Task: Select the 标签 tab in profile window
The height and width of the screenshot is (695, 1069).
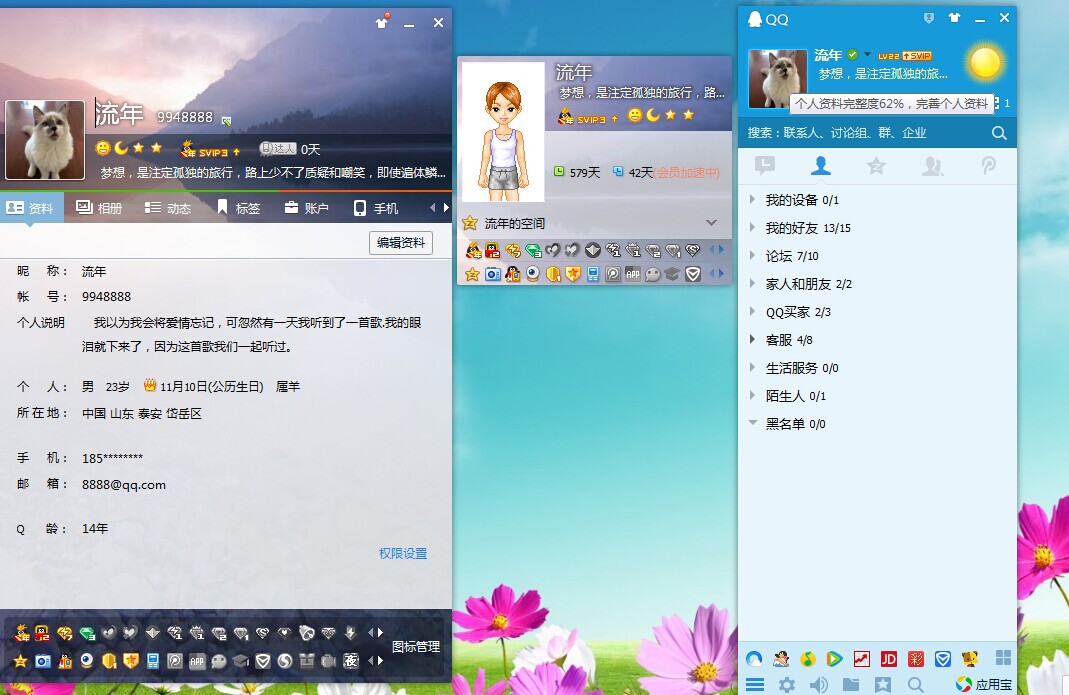Action: click(x=238, y=208)
